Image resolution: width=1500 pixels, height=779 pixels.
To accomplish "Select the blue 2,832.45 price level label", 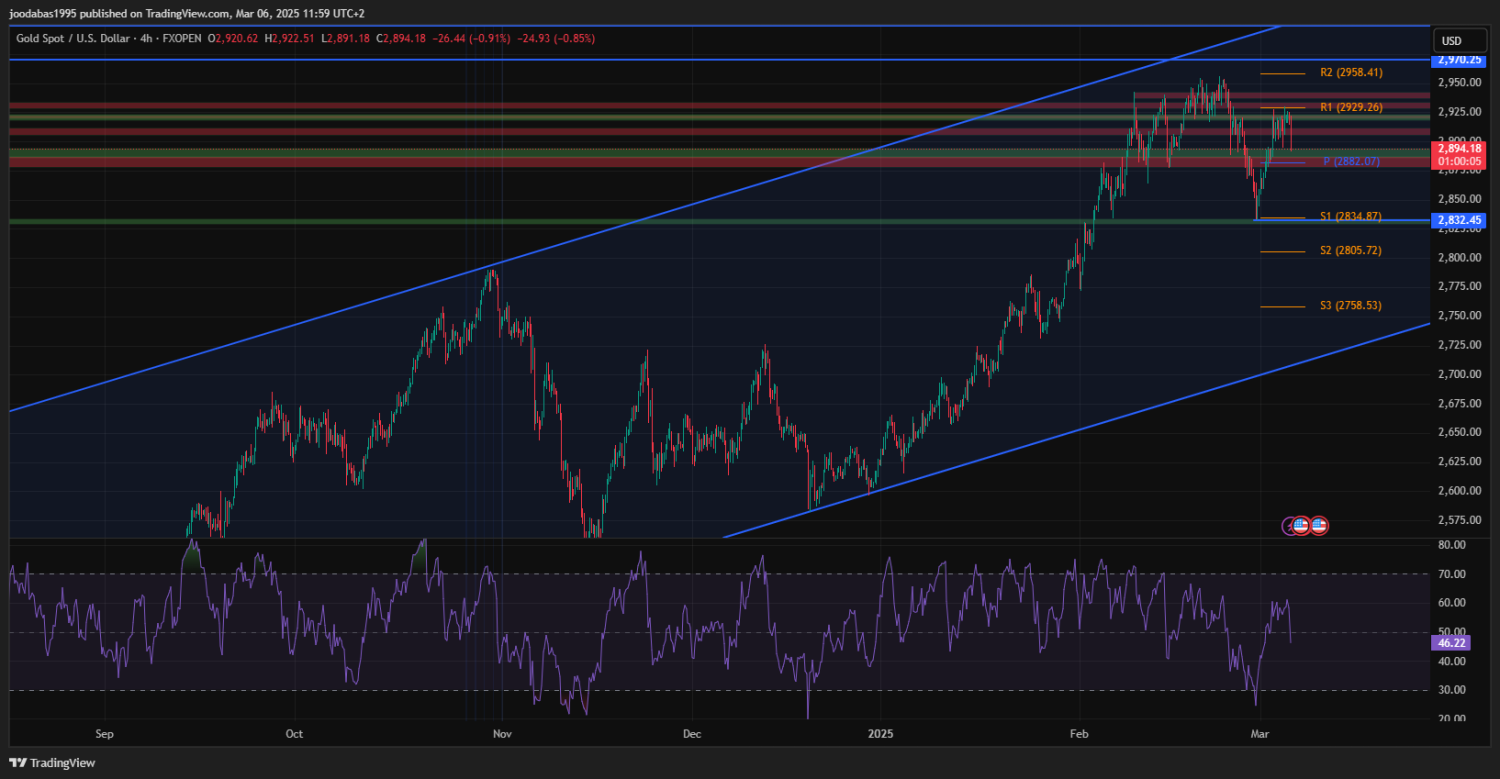I will point(1458,220).
